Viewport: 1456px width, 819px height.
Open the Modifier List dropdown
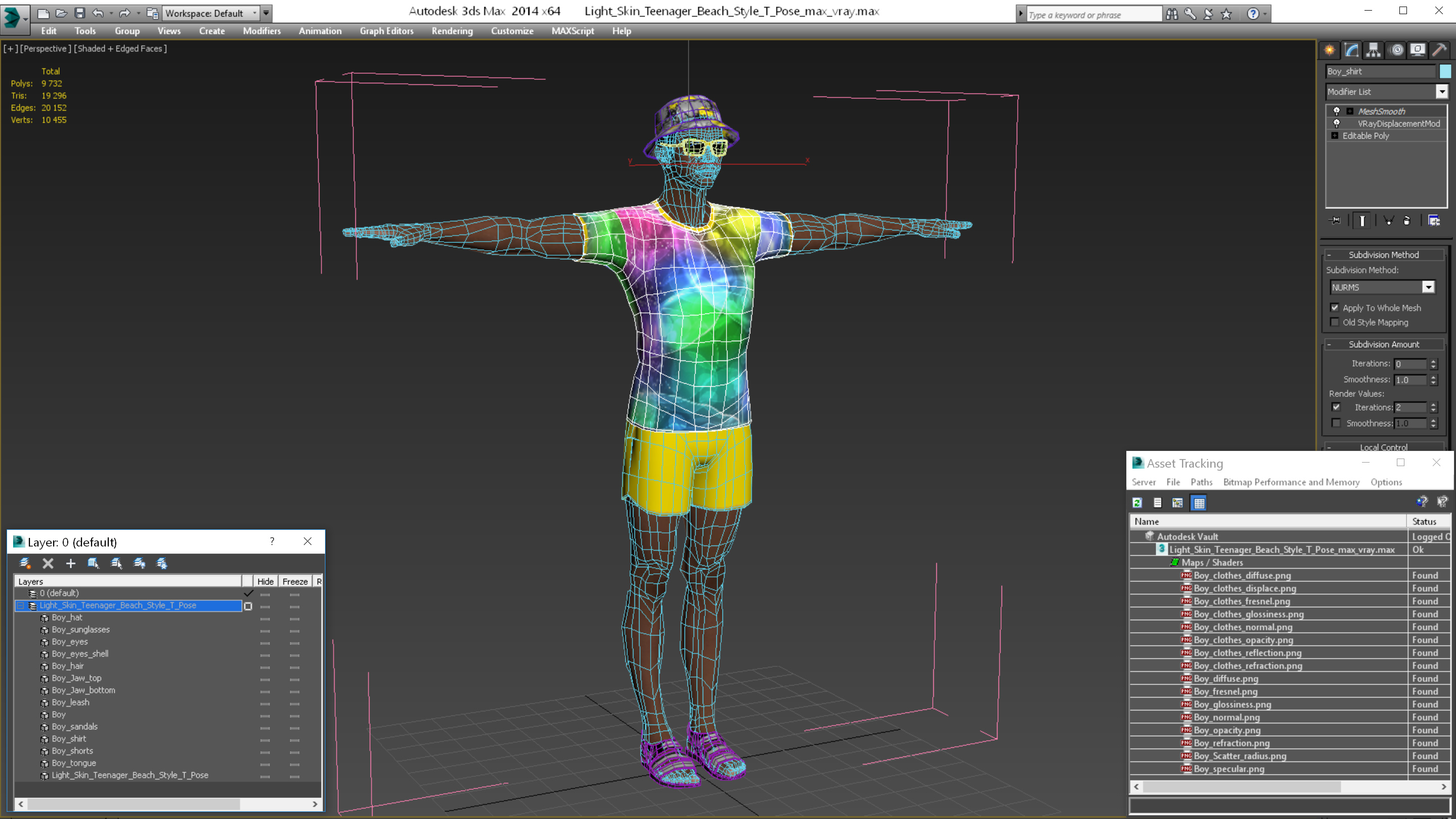(1442, 92)
